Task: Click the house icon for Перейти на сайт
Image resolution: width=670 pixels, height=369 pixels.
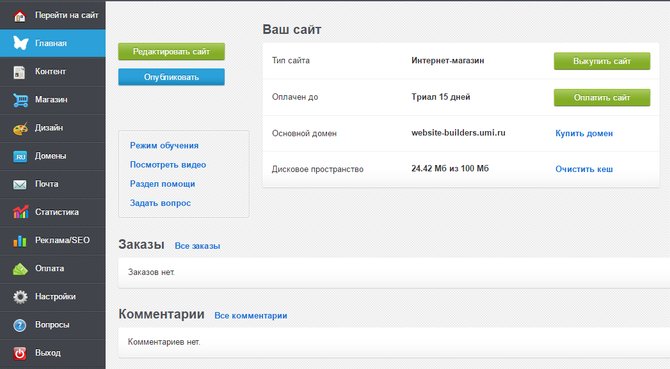Action: click(x=20, y=16)
